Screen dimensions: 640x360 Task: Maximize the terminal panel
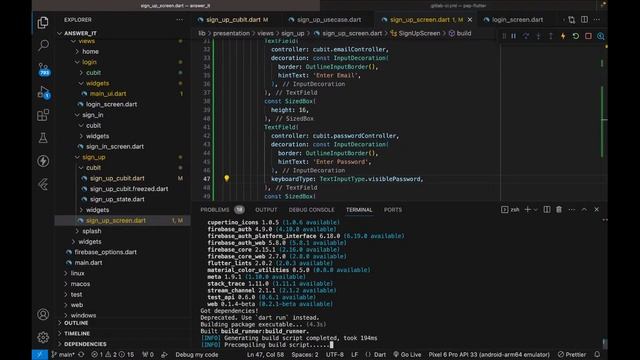[x=584, y=209]
